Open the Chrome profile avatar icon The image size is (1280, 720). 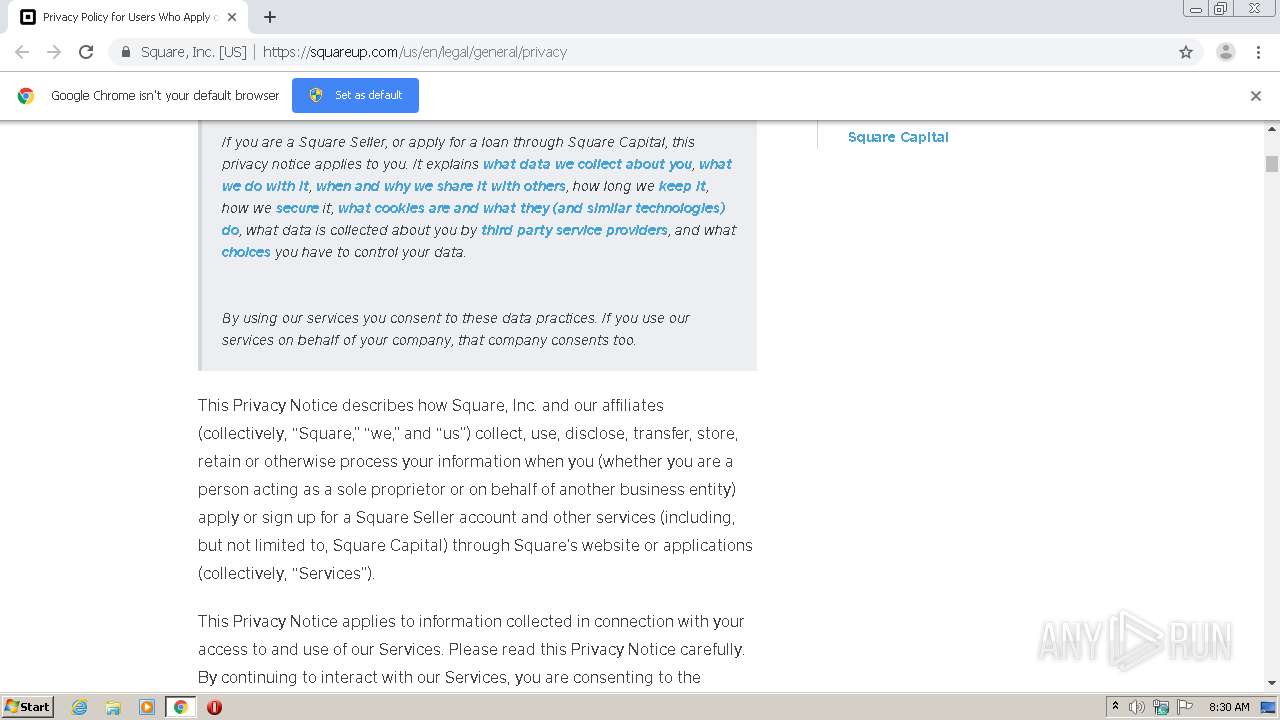tap(1226, 52)
